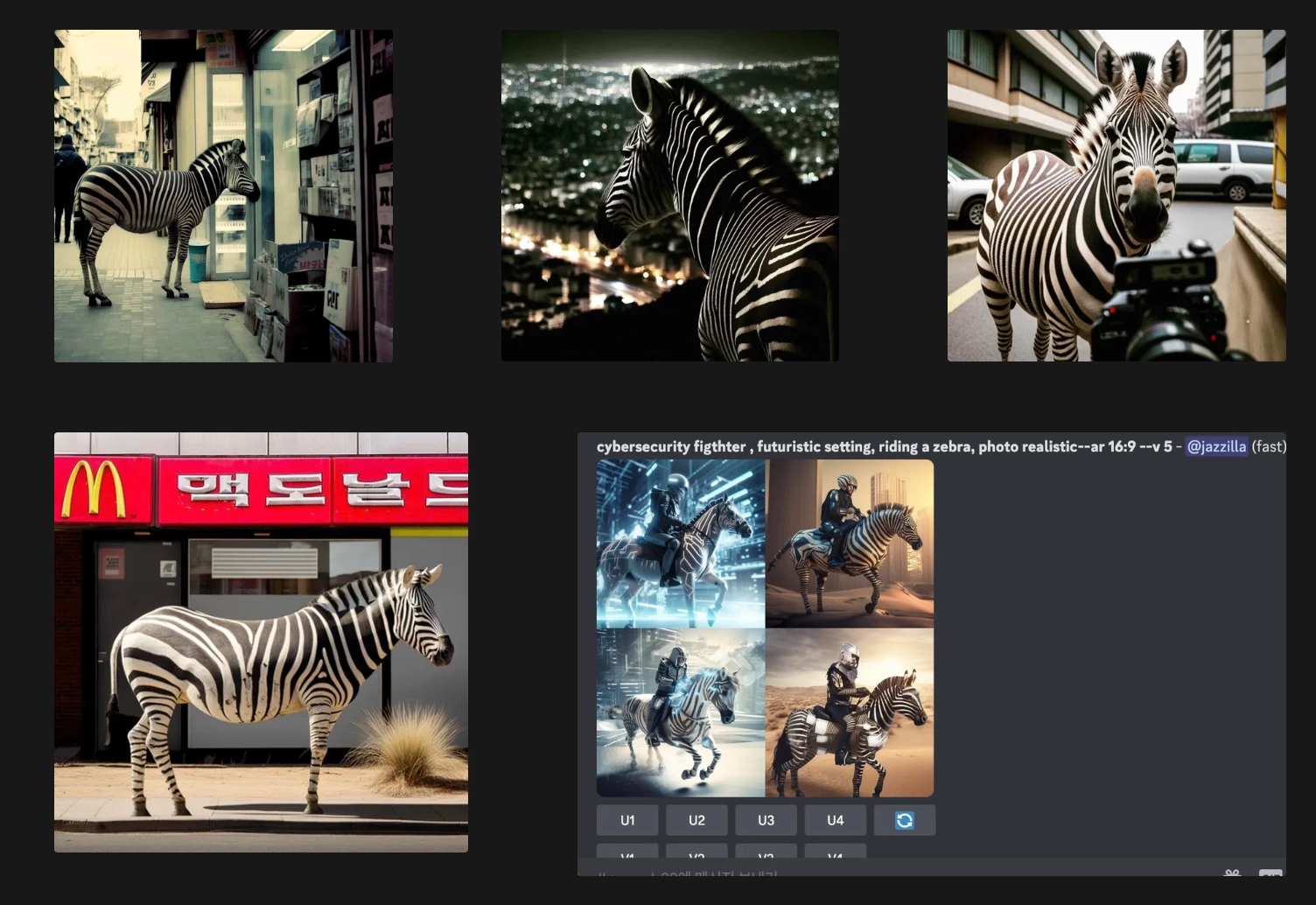Click the blue neon zebra rider image
This screenshot has height=905, width=1316.
click(x=681, y=544)
